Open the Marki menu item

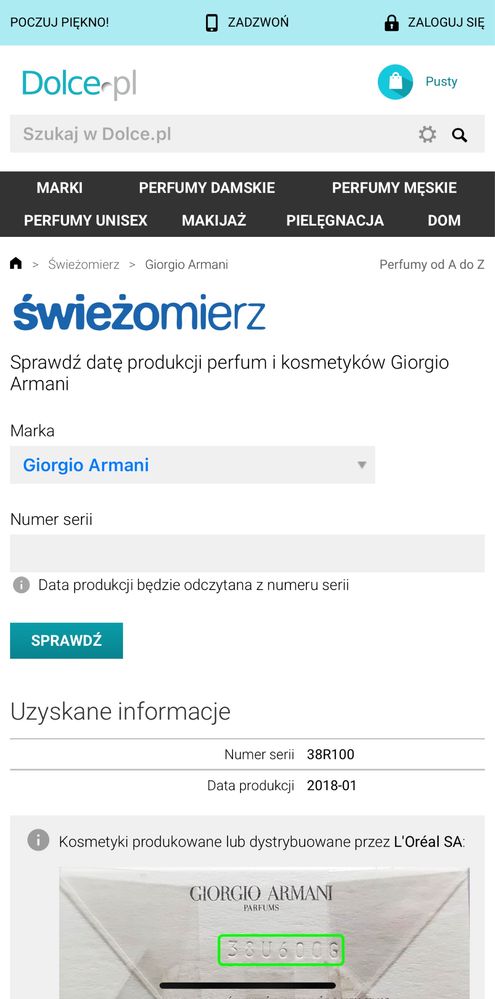[59, 188]
